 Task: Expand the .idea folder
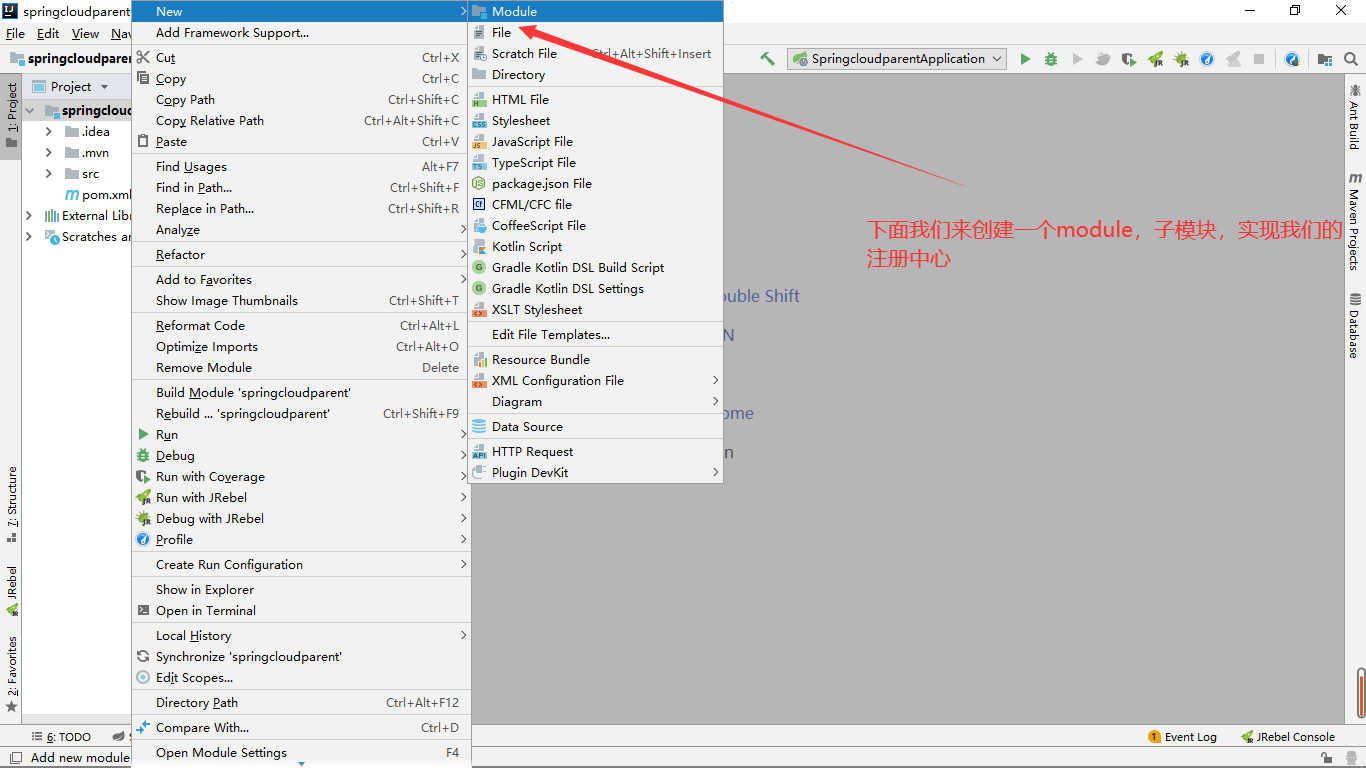(x=49, y=132)
